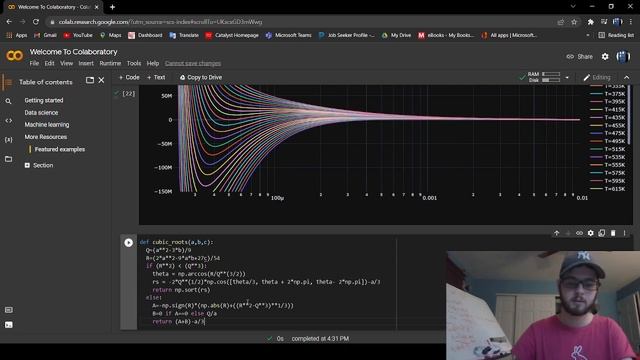The image size is (640, 360).
Task: Click Copy to Drive button
Action: pos(201,78)
